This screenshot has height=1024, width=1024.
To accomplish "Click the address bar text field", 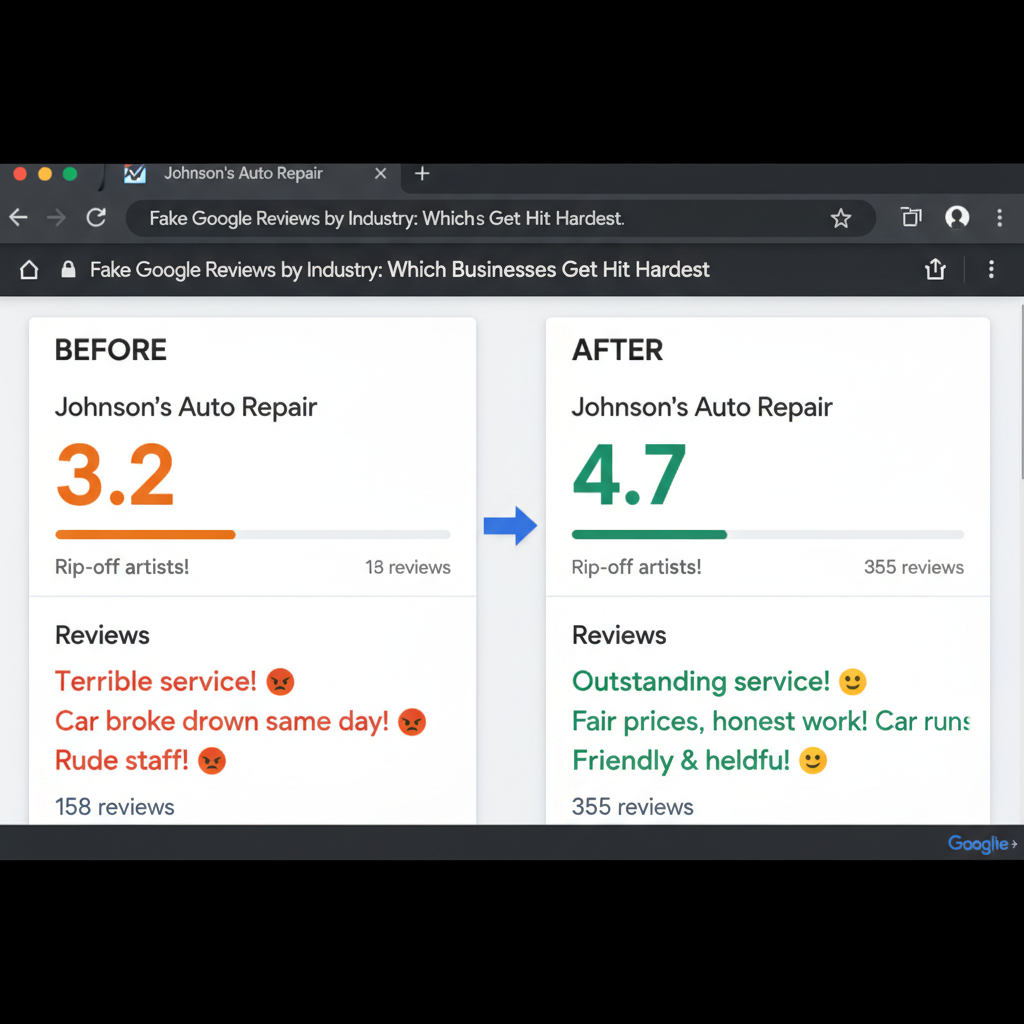I will click(500, 218).
